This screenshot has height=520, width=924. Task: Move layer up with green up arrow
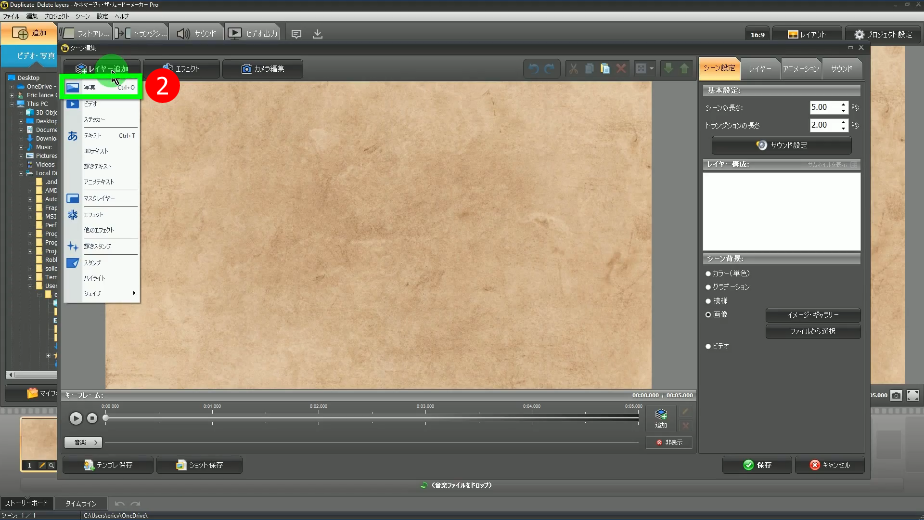point(684,69)
